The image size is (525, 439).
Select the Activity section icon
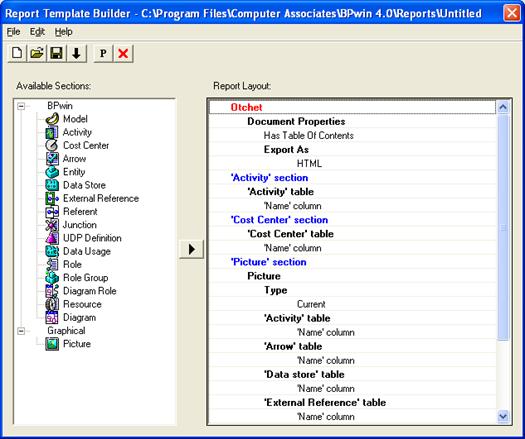click(x=52, y=132)
